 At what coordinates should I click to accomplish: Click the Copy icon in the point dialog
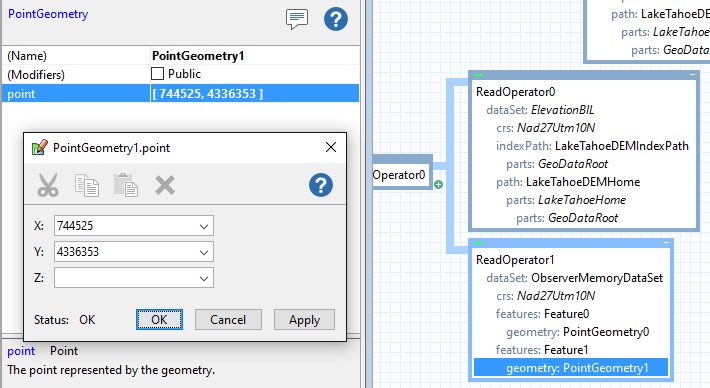[x=87, y=185]
